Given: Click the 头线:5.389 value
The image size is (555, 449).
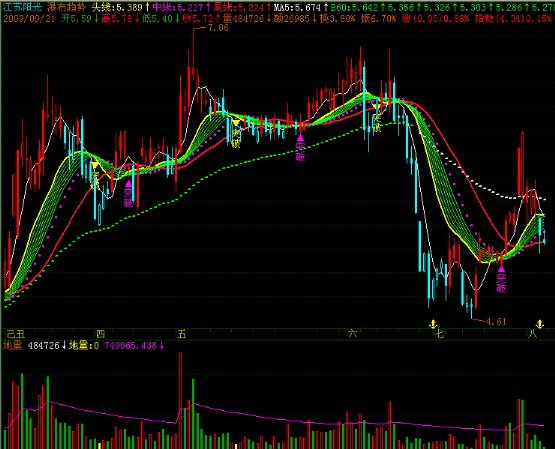Looking at the screenshot, I should [117, 7].
